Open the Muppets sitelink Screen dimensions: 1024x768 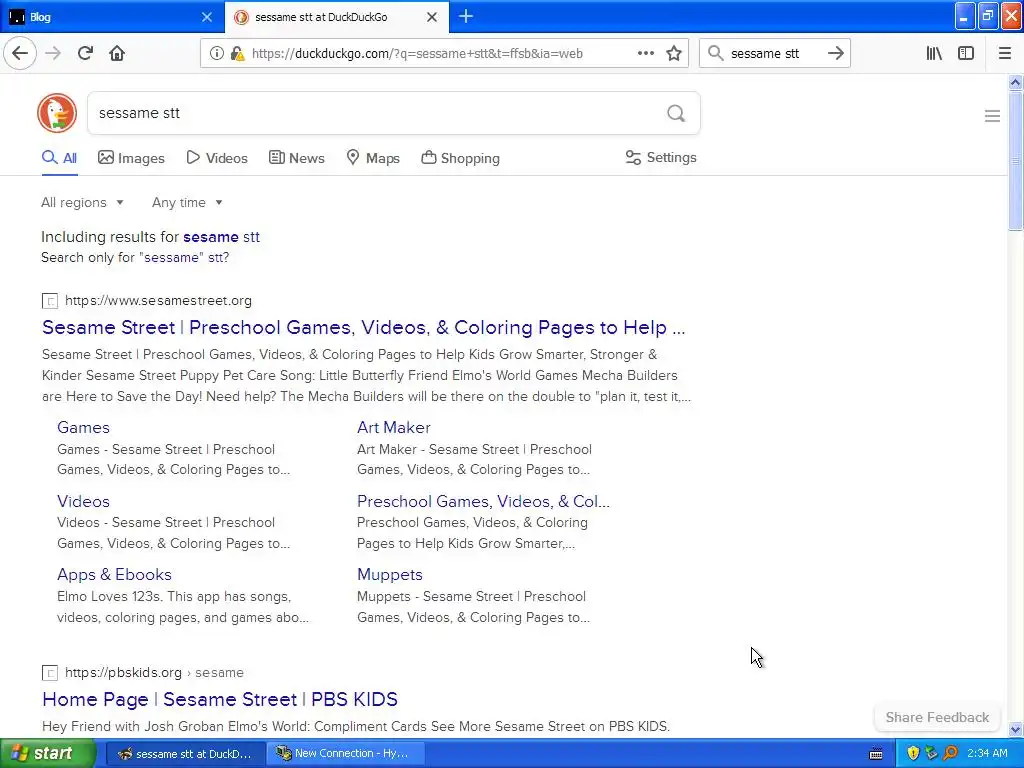390,575
